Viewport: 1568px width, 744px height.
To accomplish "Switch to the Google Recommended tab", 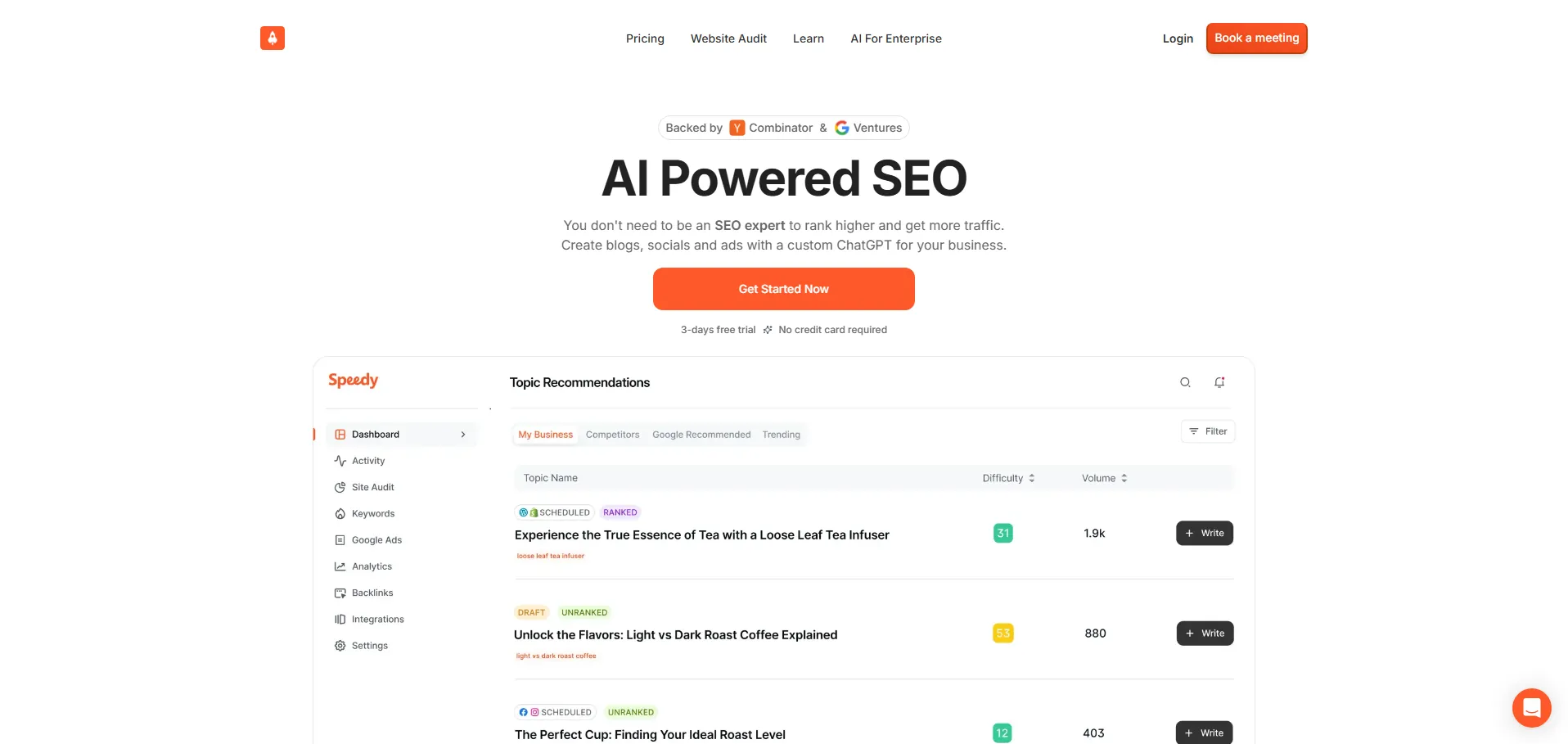I will point(701,435).
